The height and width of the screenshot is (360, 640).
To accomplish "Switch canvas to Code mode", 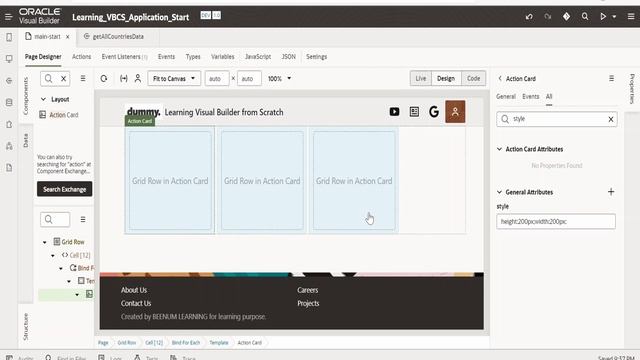I will click(x=473, y=78).
